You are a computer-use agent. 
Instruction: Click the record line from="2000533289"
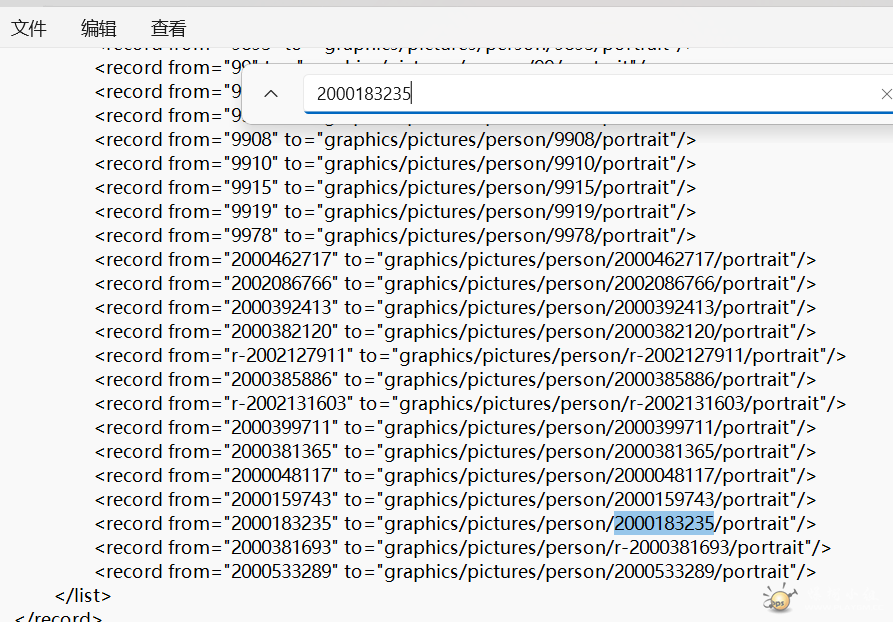456,572
